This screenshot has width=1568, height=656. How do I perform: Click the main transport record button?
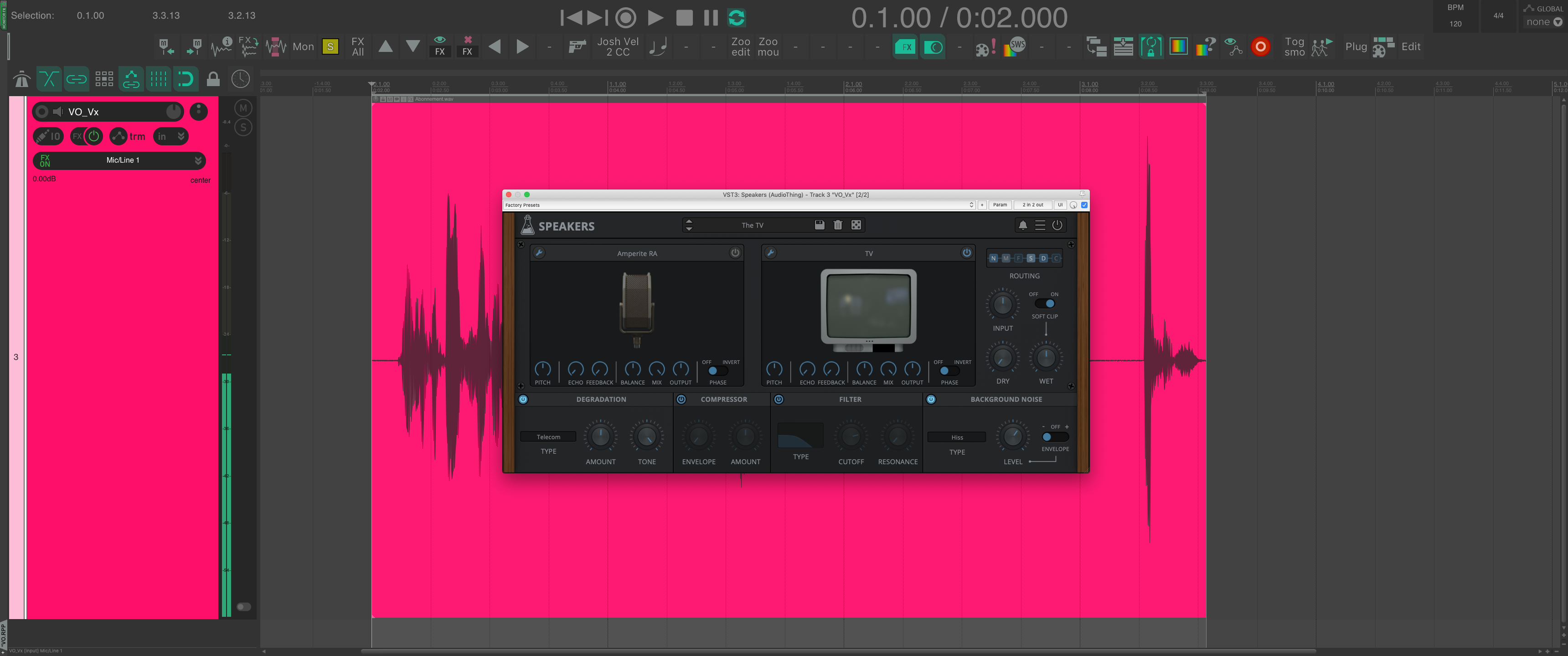pyautogui.click(x=625, y=18)
